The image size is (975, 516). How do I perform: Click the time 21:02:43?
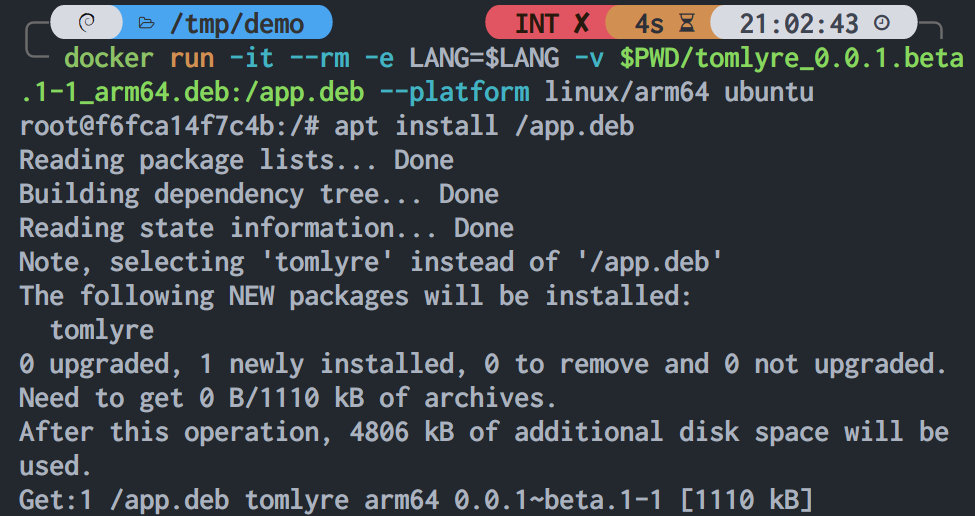tap(799, 24)
